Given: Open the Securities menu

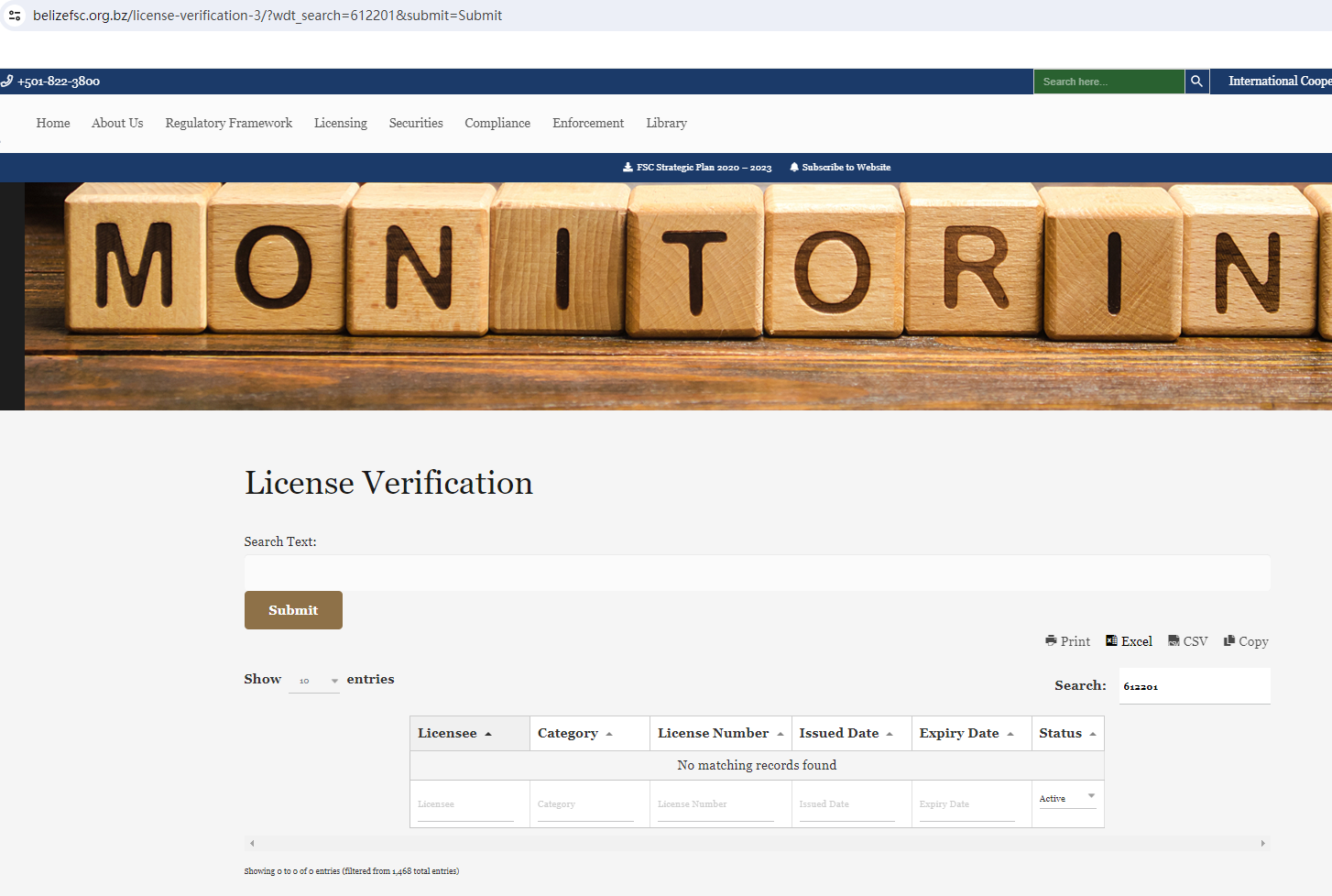Looking at the screenshot, I should click(x=416, y=123).
